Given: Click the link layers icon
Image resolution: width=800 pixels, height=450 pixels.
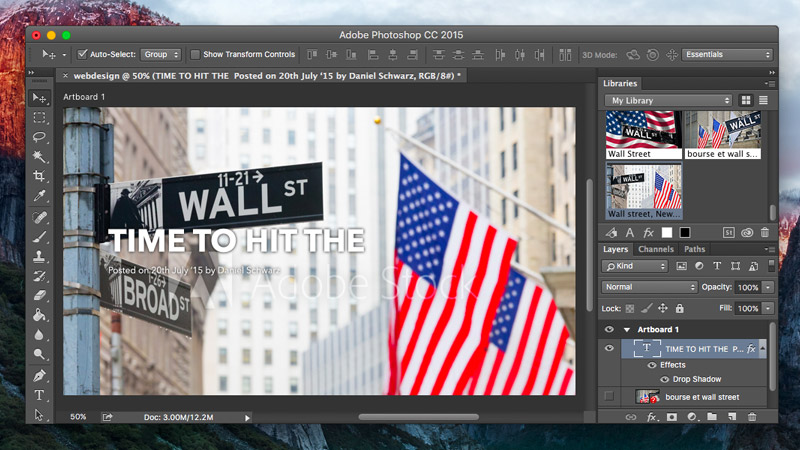Looking at the screenshot, I should click(x=631, y=417).
